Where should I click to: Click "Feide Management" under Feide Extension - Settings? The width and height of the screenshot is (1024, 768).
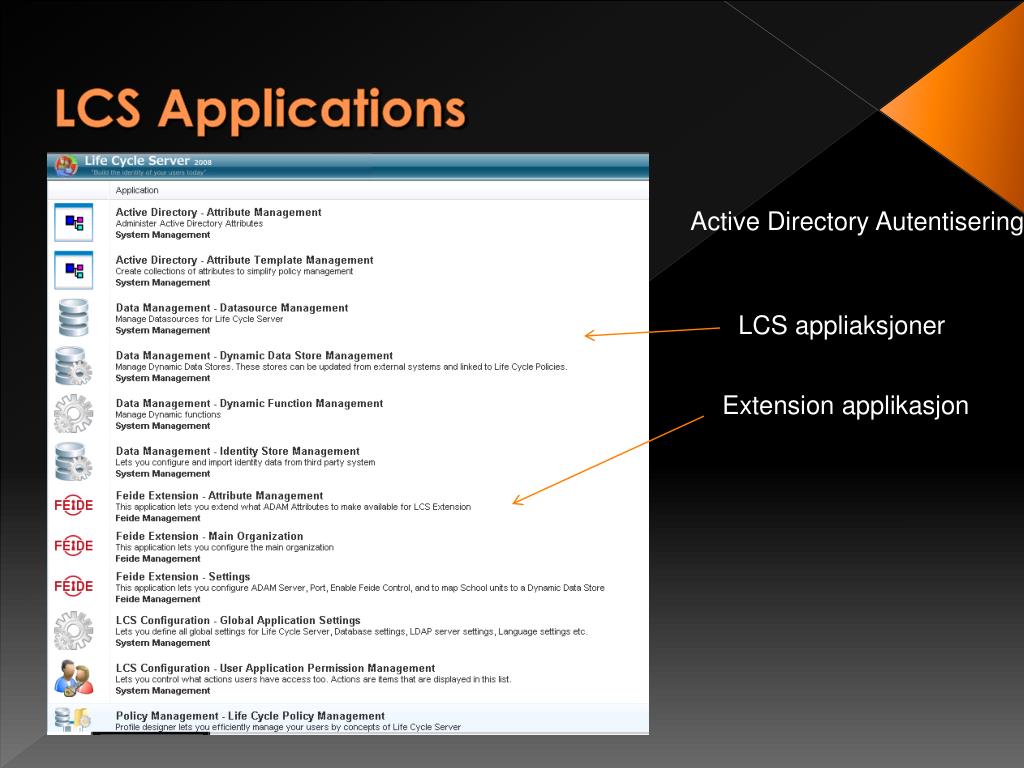158,599
